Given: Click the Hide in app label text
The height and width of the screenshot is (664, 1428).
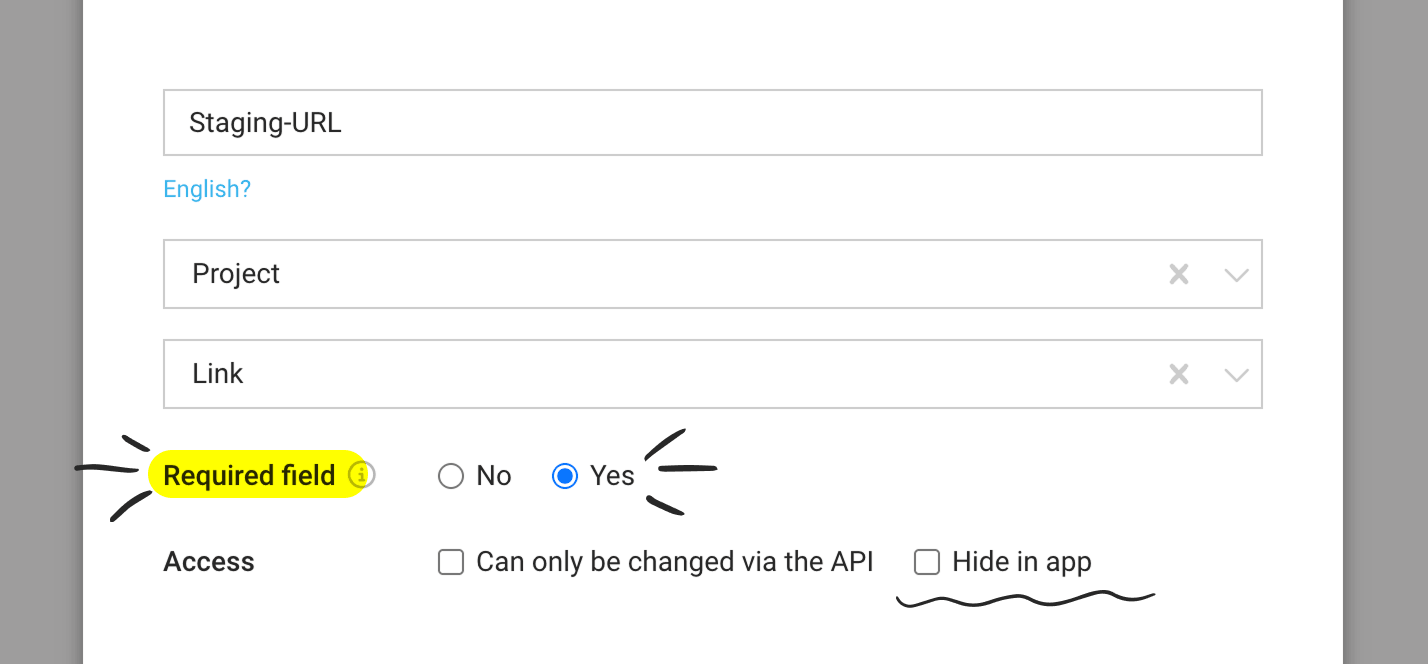Looking at the screenshot, I should pyautogui.click(x=1022, y=562).
